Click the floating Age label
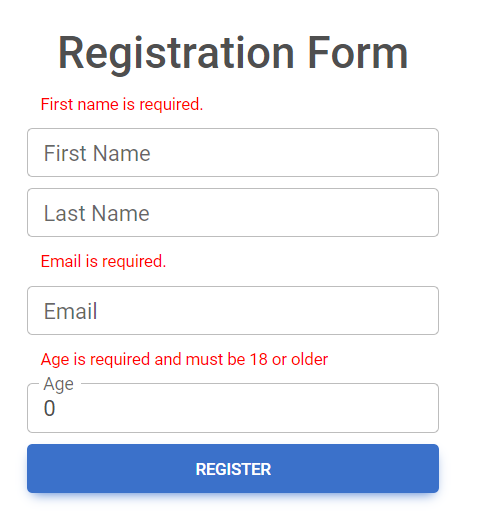 pos(59,384)
